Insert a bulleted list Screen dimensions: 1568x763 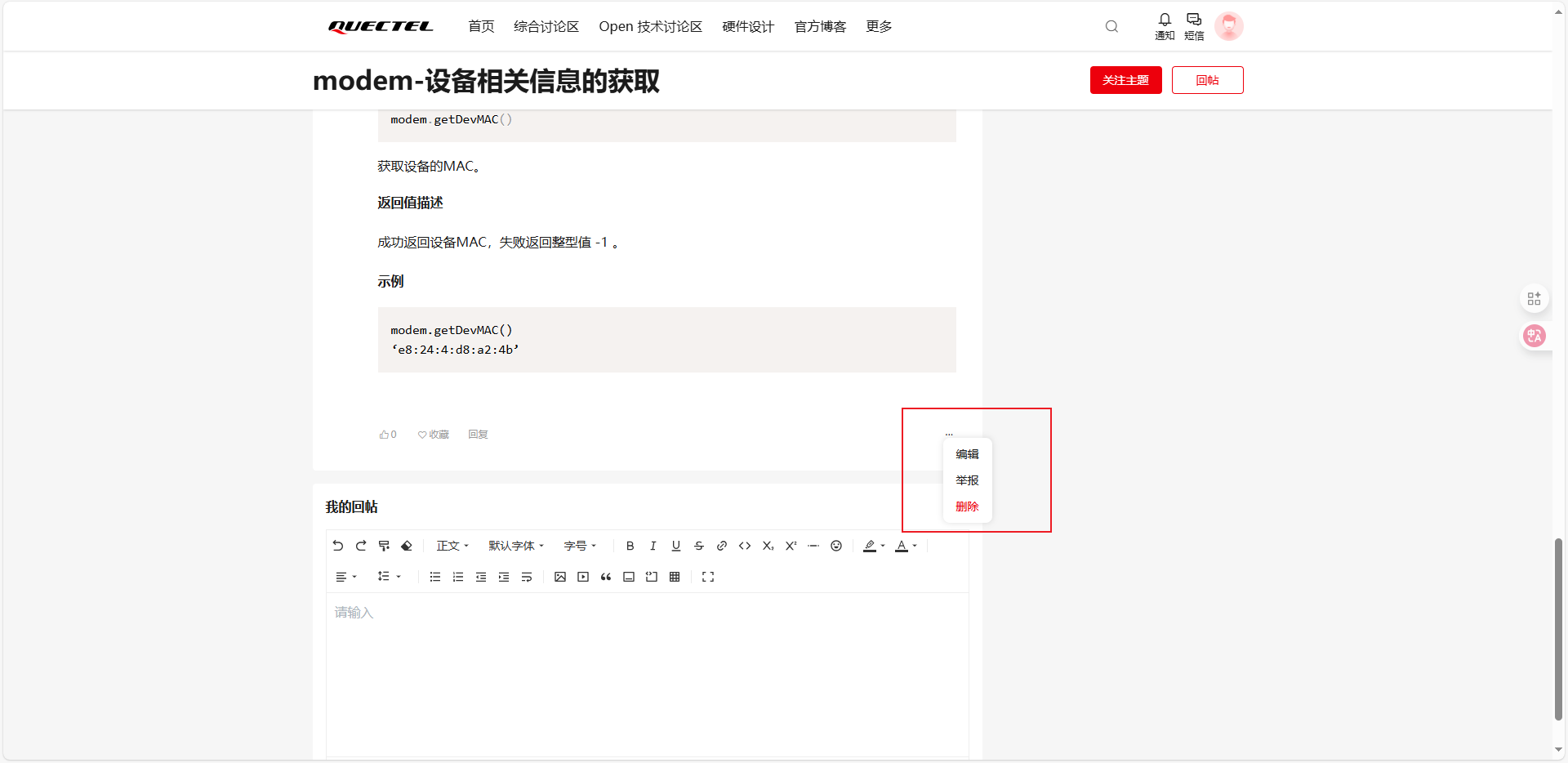435,577
